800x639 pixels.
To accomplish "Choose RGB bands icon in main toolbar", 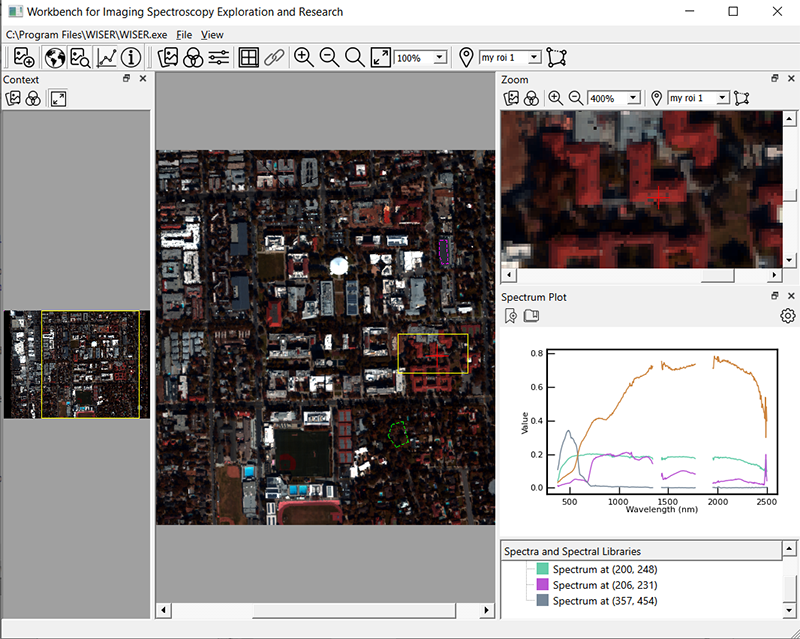I will click(x=194, y=57).
